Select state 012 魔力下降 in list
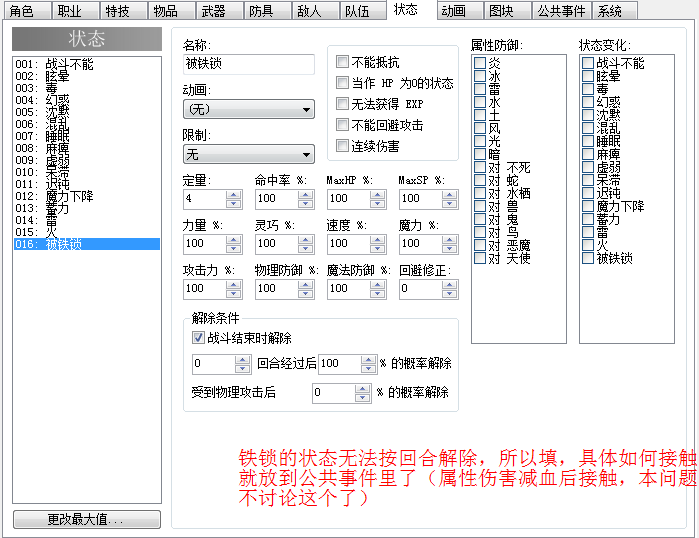Viewport: 699px width, 538px height. 86,196
